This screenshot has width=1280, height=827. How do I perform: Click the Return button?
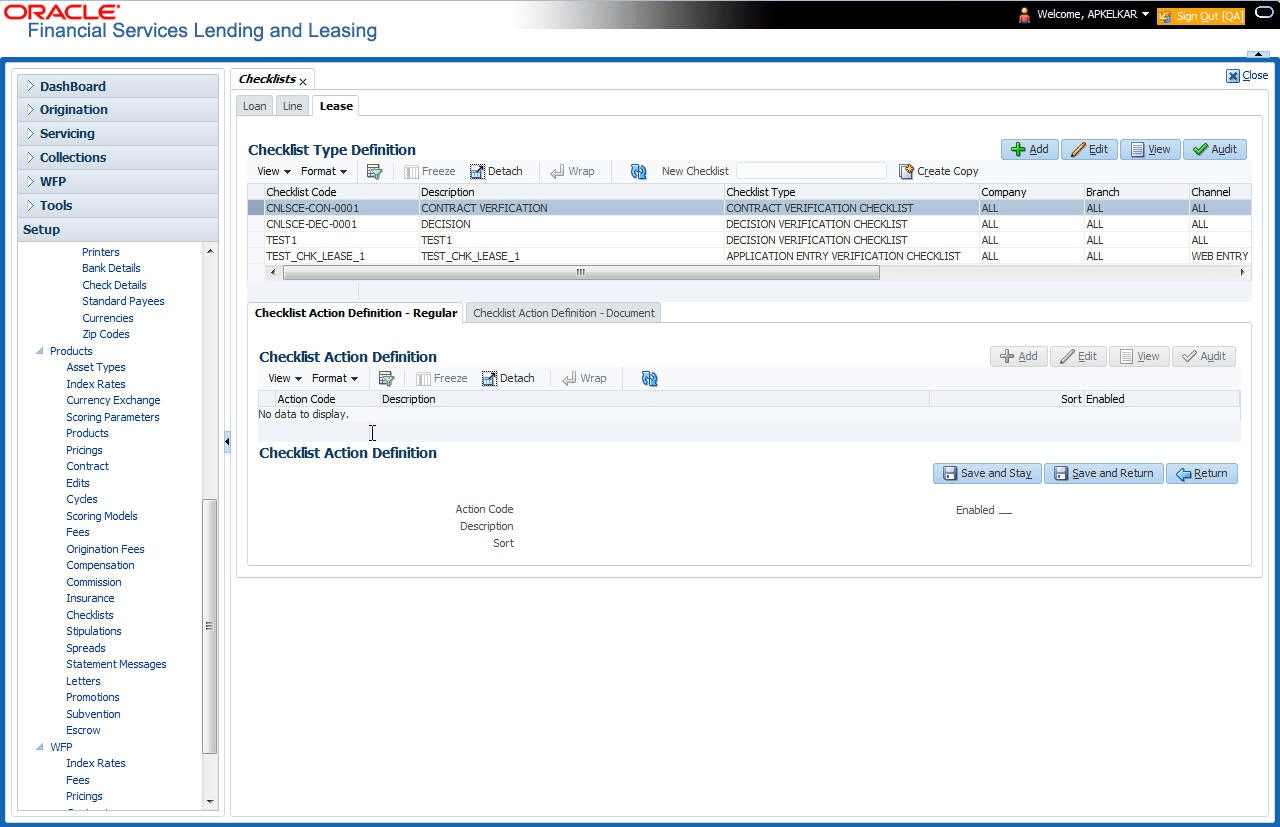pos(1201,473)
